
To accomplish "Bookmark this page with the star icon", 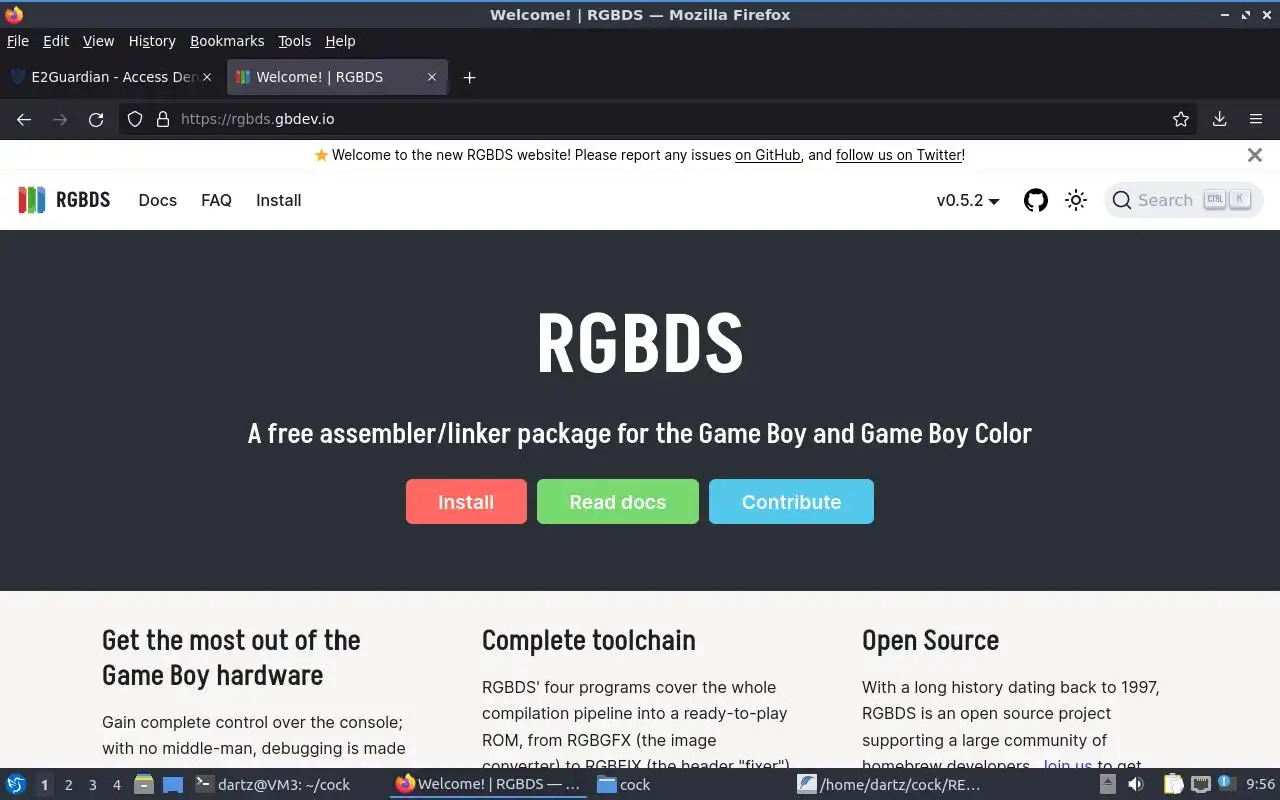I will [x=1181, y=119].
